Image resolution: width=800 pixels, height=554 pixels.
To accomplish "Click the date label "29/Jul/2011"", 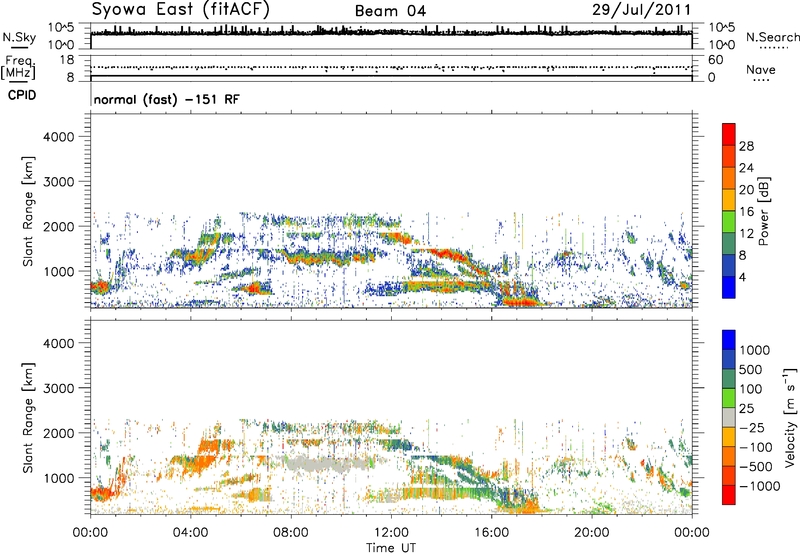I will 641,10.
